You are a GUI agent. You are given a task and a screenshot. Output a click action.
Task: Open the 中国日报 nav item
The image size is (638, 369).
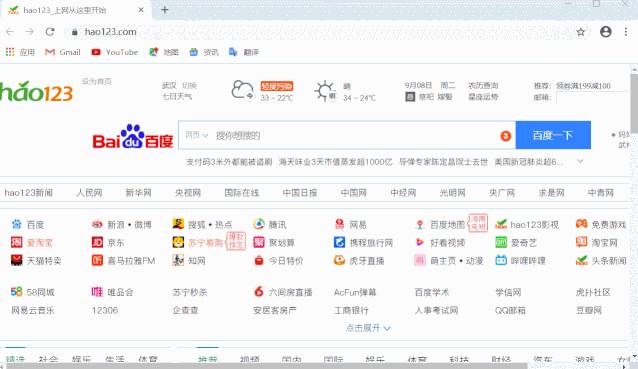300,192
